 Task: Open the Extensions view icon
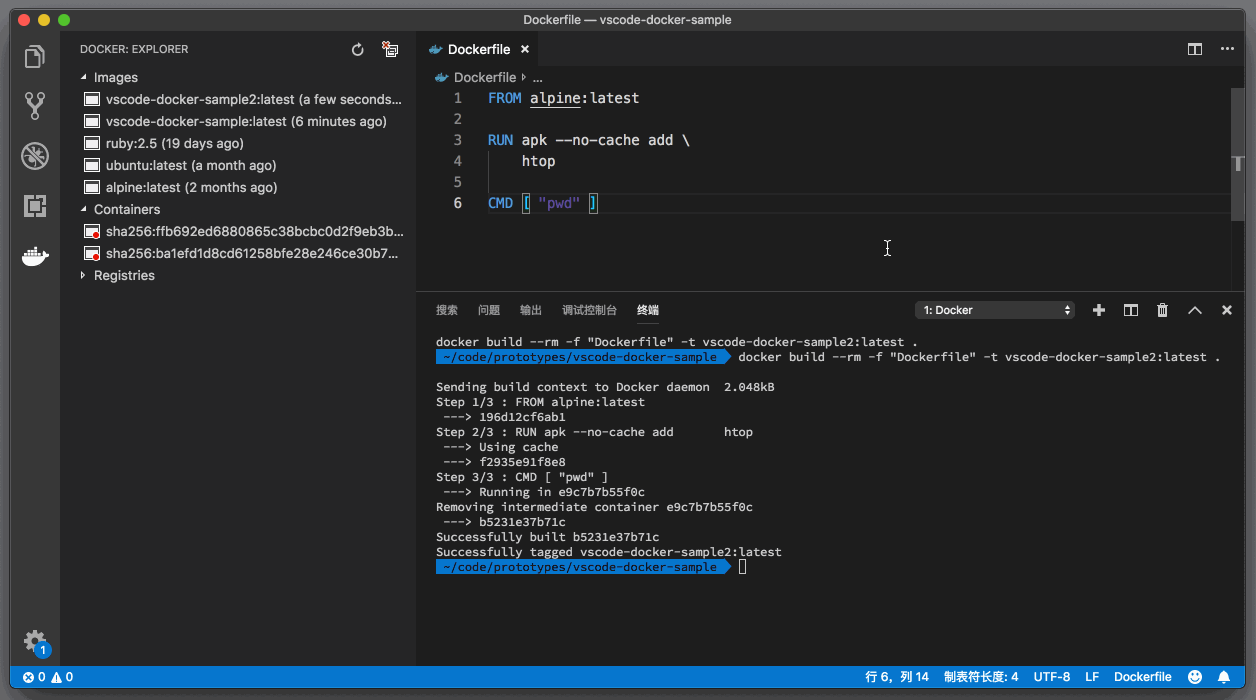[35, 206]
